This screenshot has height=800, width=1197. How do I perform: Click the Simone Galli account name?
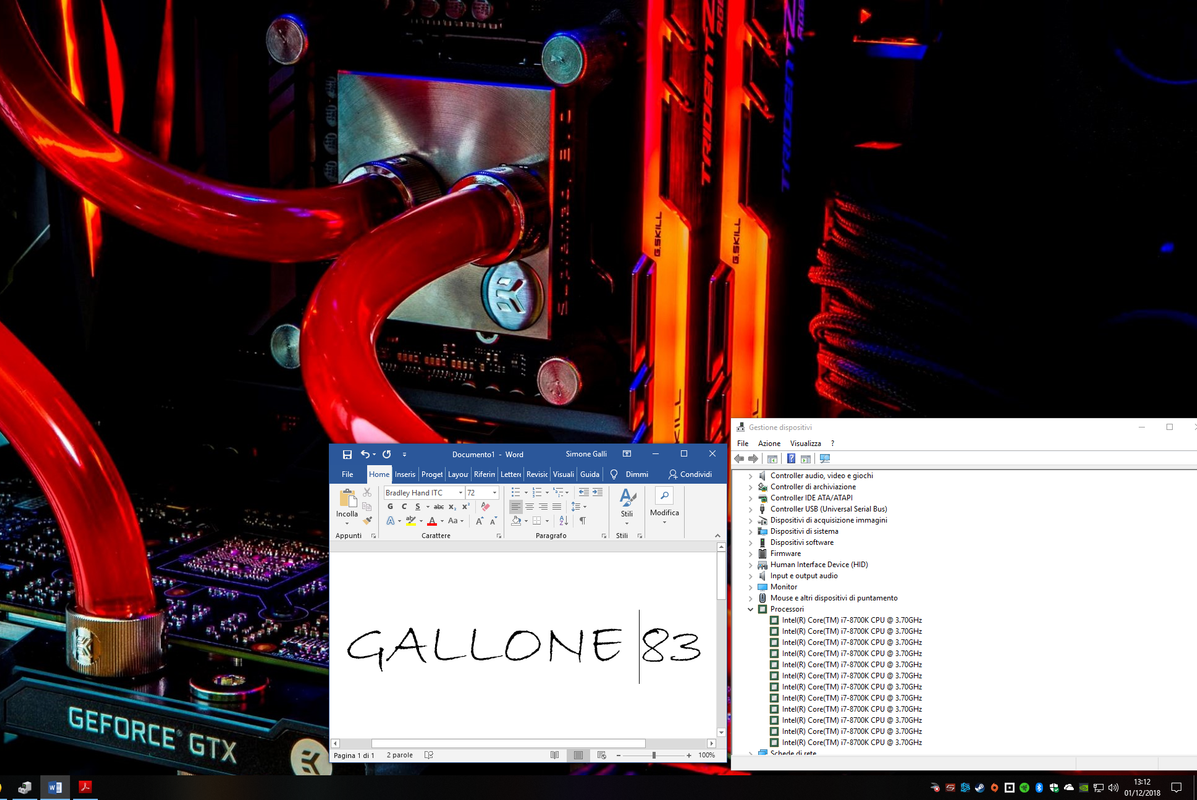tap(586, 454)
